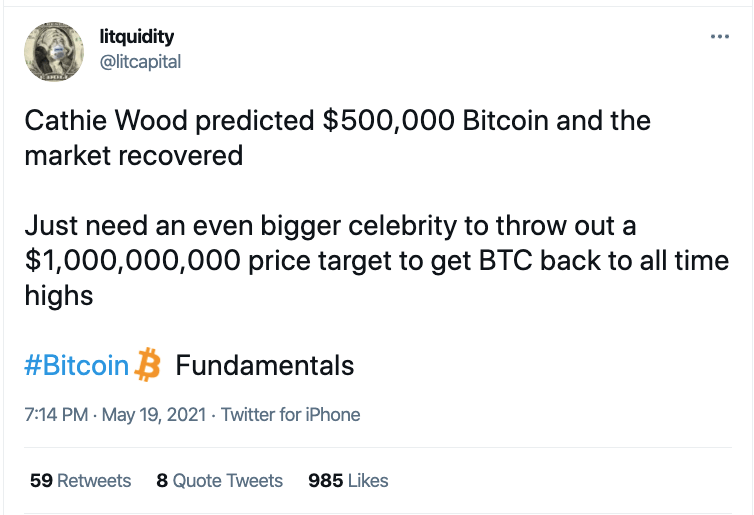Click the words 'market recovered' in the tweet
Viewport: 754px width, 515px height.
[x=133, y=156]
